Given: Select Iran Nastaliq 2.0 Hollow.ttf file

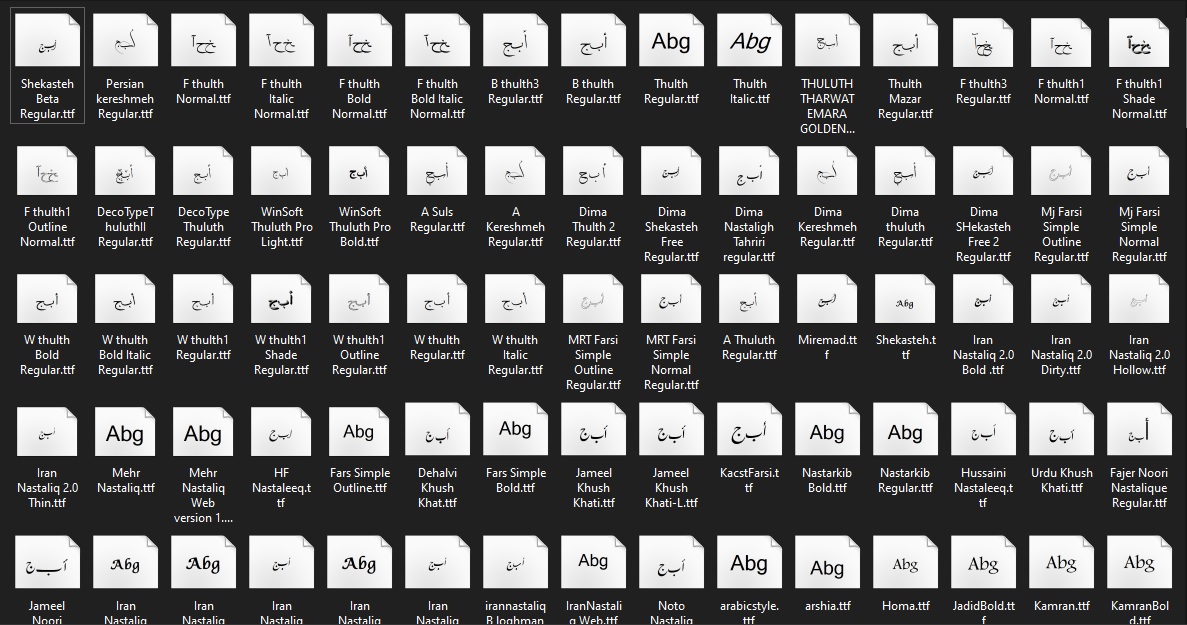Looking at the screenshot, I should pyautogui.click(x=1139, y=299).
